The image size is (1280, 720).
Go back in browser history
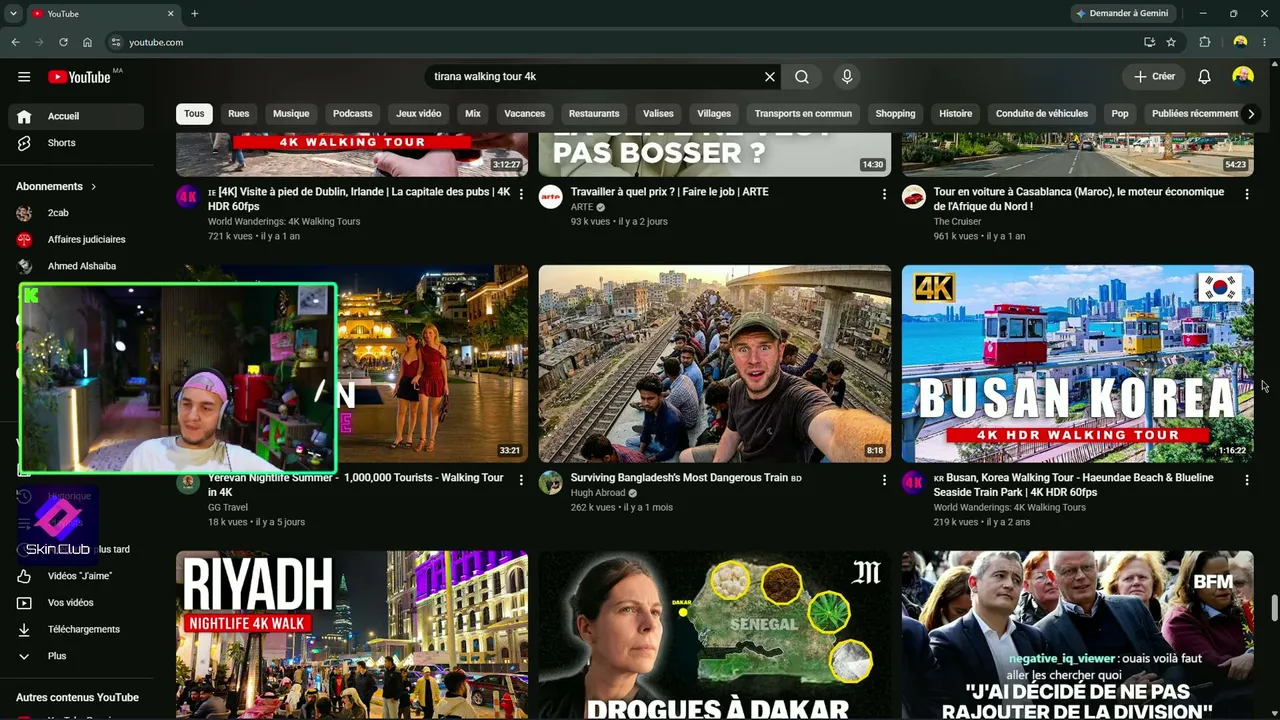[15, 42]
